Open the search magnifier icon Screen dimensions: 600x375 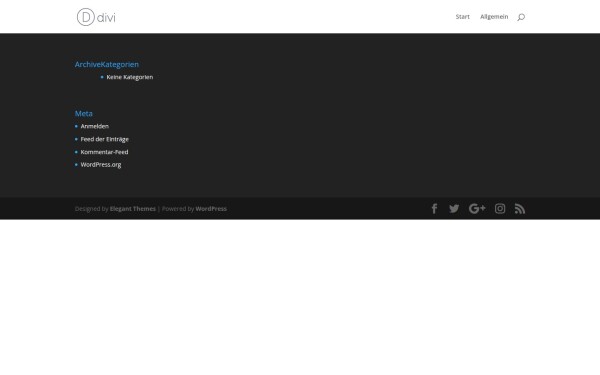(x=521, y=17)
